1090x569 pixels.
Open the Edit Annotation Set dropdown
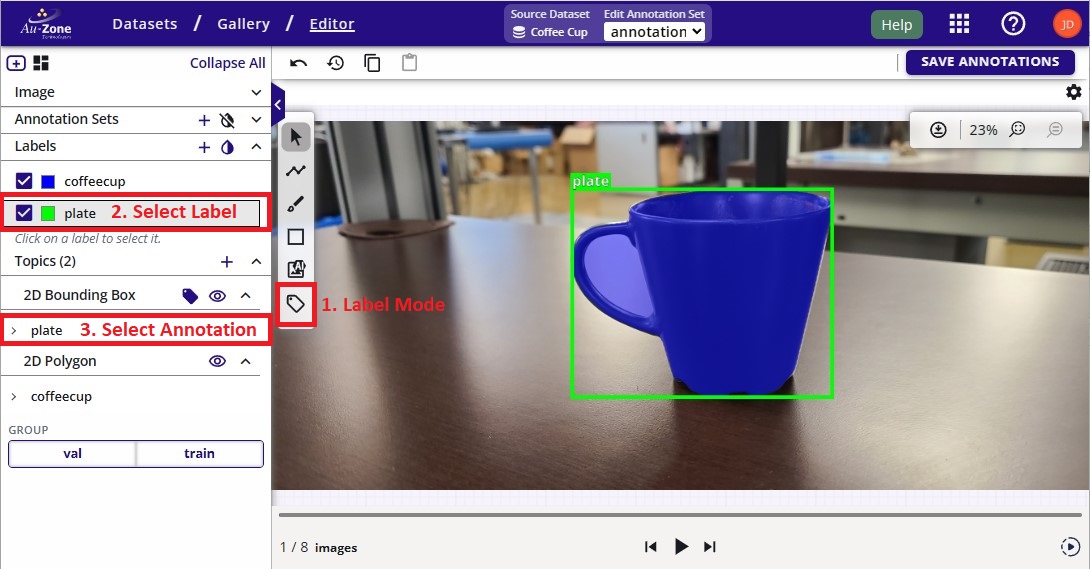[655, 32]
